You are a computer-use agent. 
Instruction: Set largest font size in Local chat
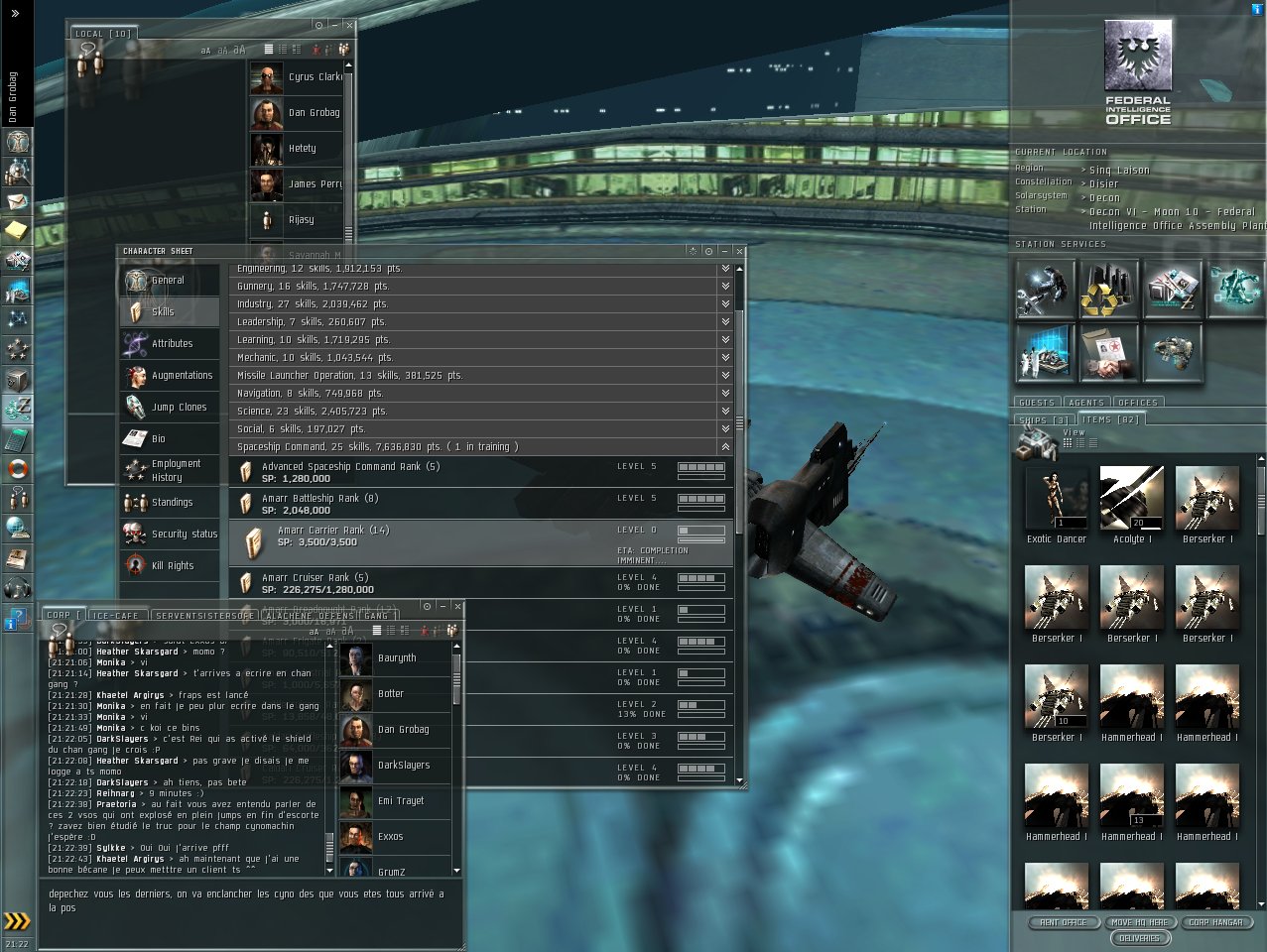point(239,50)
